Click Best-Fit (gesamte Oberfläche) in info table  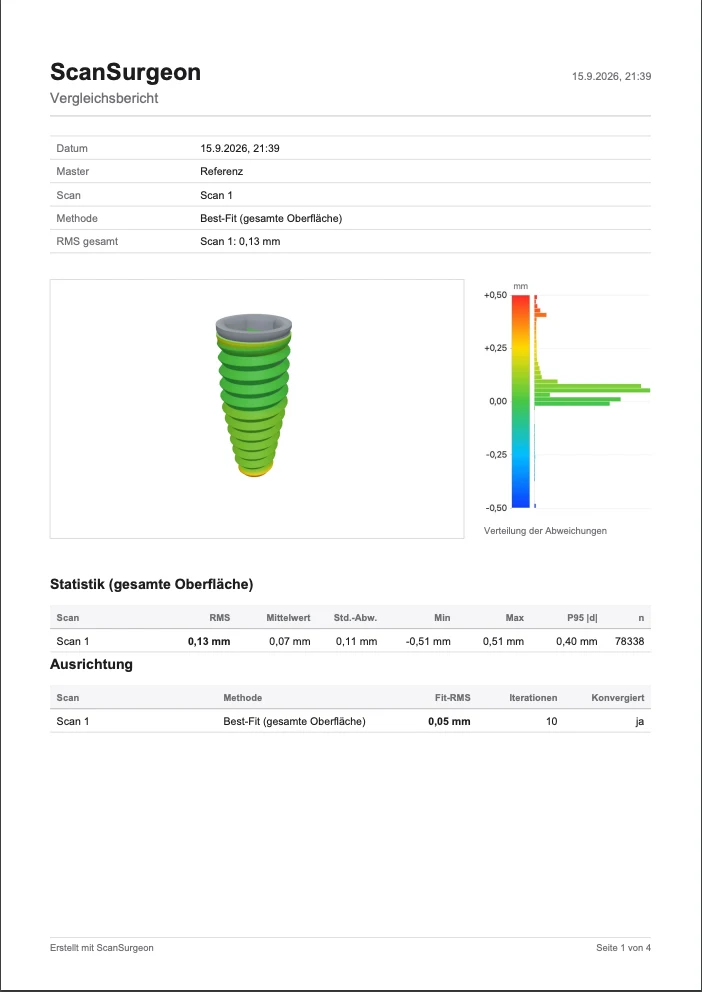pos(271,218)
